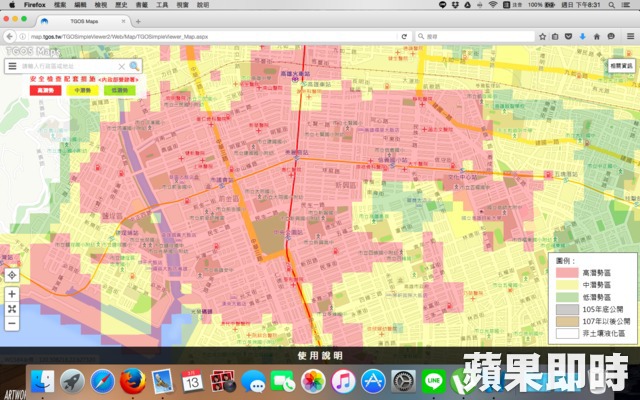Viewport: 640px width, 400px height.
Task: Open Firefox downloads arrow icon
Action: tap(582, 37)
